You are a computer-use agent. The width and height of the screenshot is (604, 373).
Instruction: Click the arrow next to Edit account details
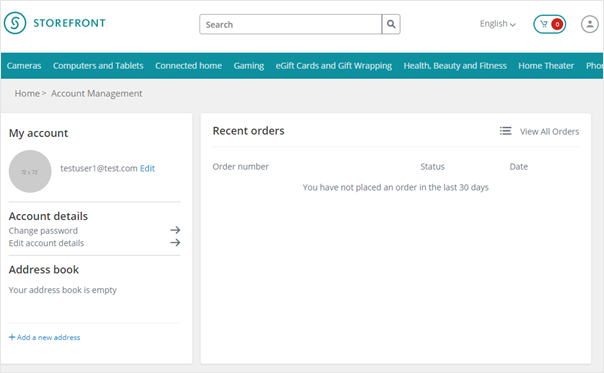click(175, 243)
